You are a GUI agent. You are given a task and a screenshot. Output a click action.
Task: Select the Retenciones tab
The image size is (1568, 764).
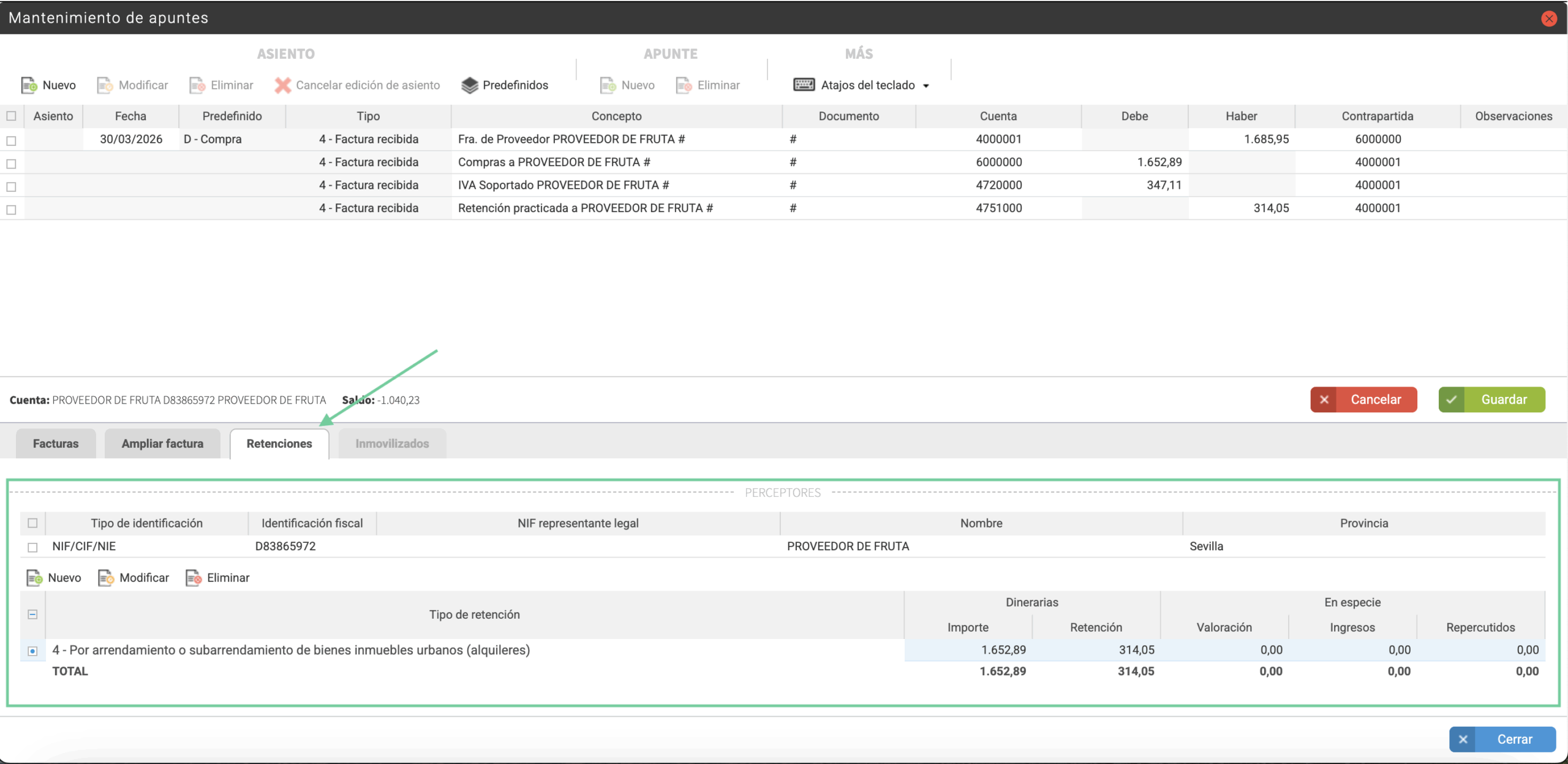pyautogui.click(x=279, y=444)
